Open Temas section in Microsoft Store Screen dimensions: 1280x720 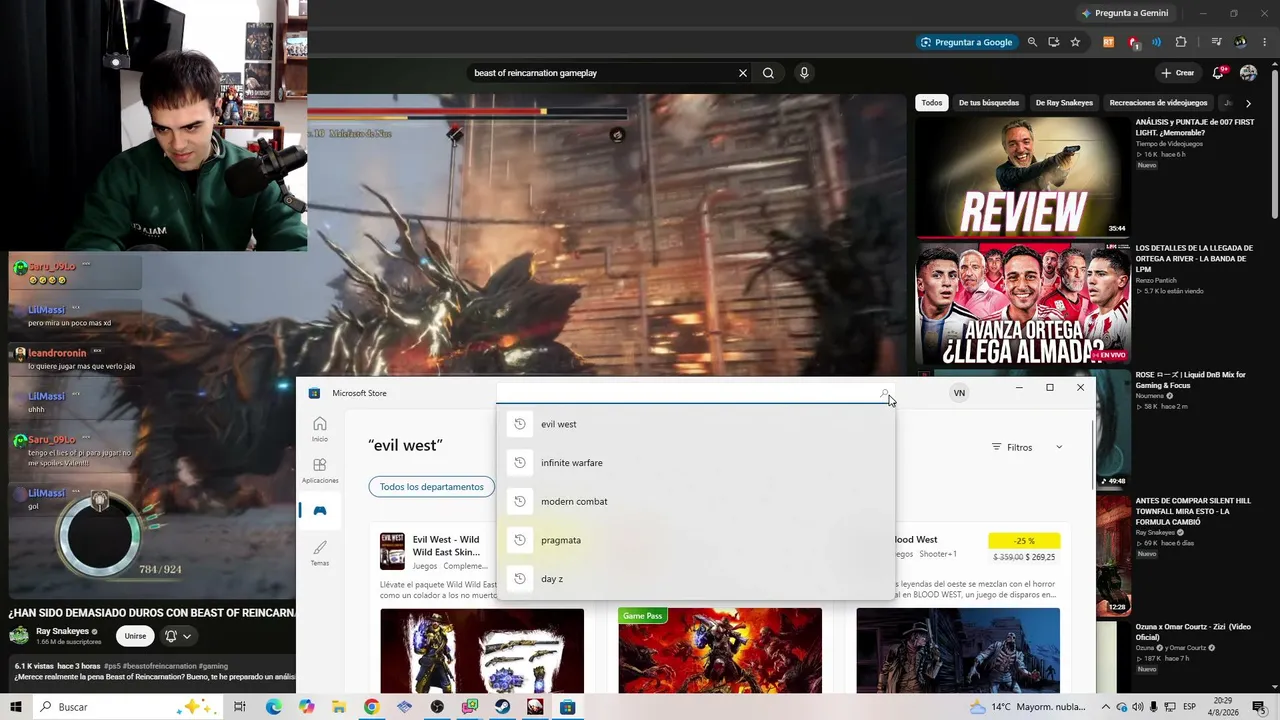(x=319, y=553)
